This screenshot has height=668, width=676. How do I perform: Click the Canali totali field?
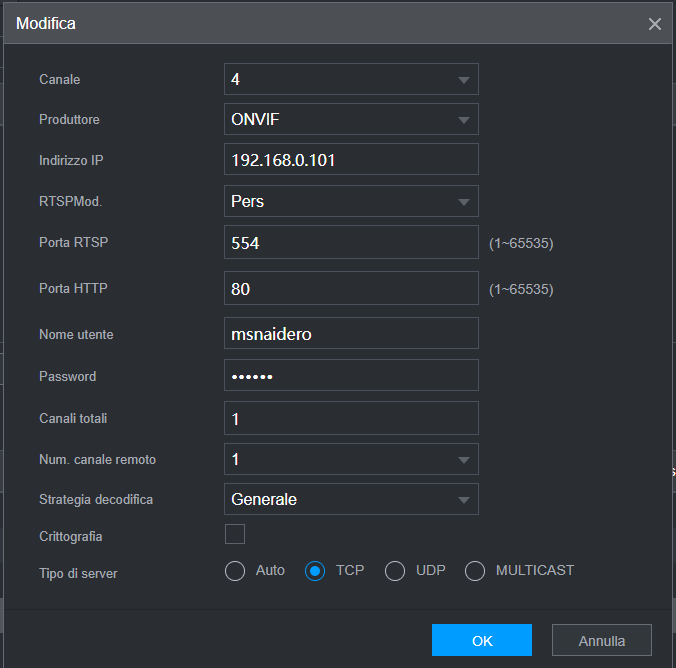351,418
